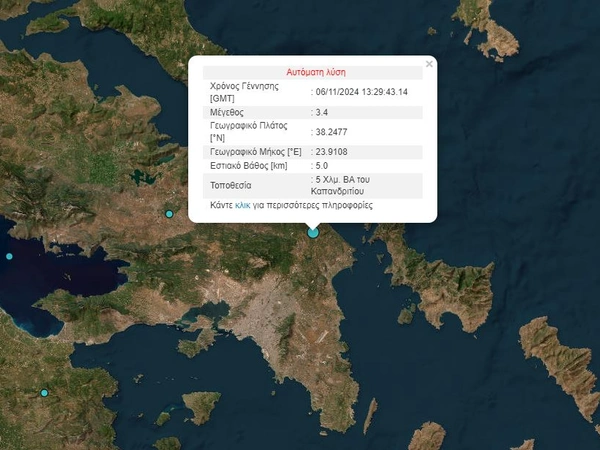The height and width of the screenshot is (450, 600).
Task: Click the longitude value 23.9108
Action: pyautogui.click(x=333, y=151)
